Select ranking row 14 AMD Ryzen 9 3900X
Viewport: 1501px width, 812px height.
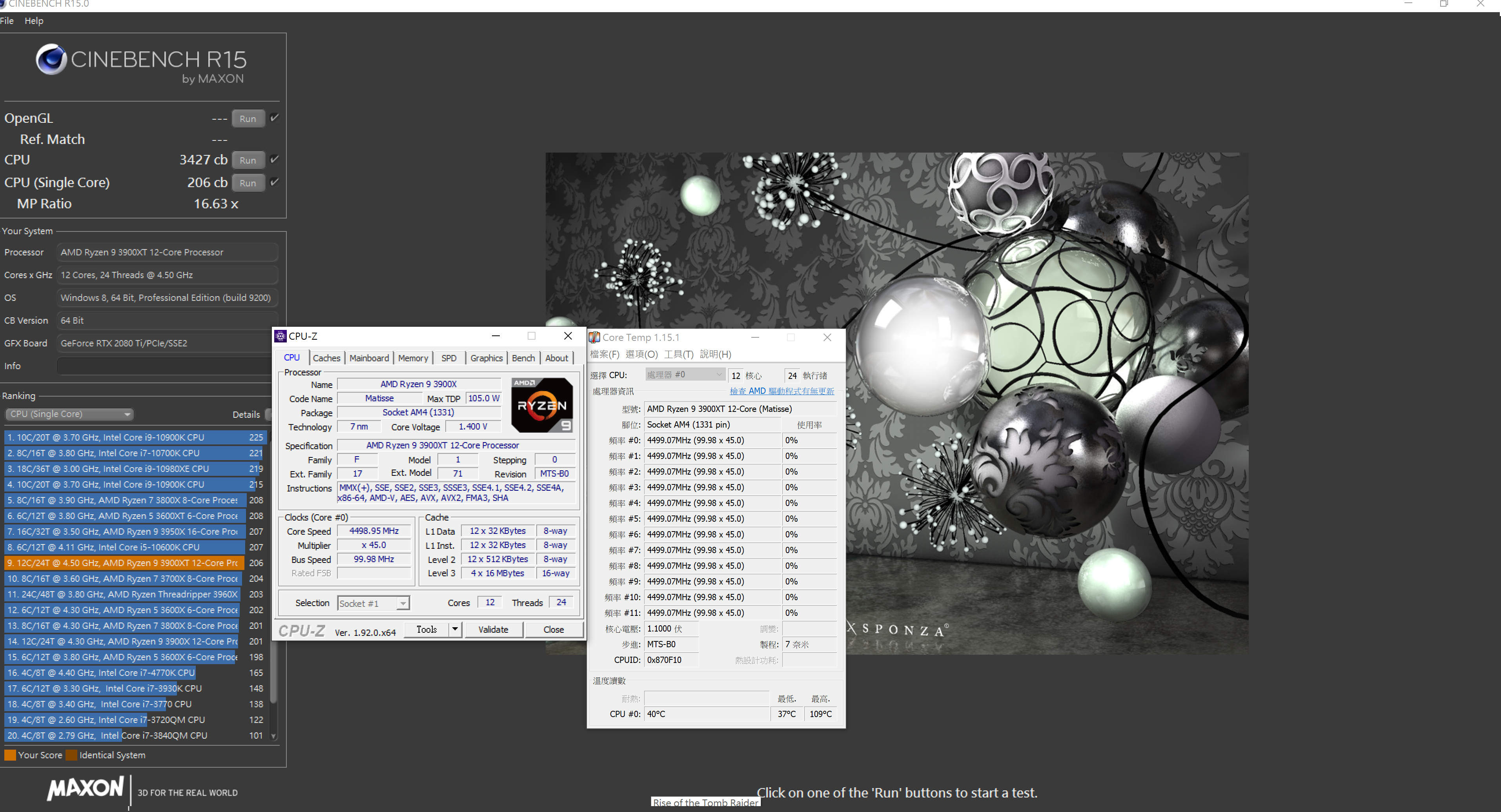click(135, 641)
